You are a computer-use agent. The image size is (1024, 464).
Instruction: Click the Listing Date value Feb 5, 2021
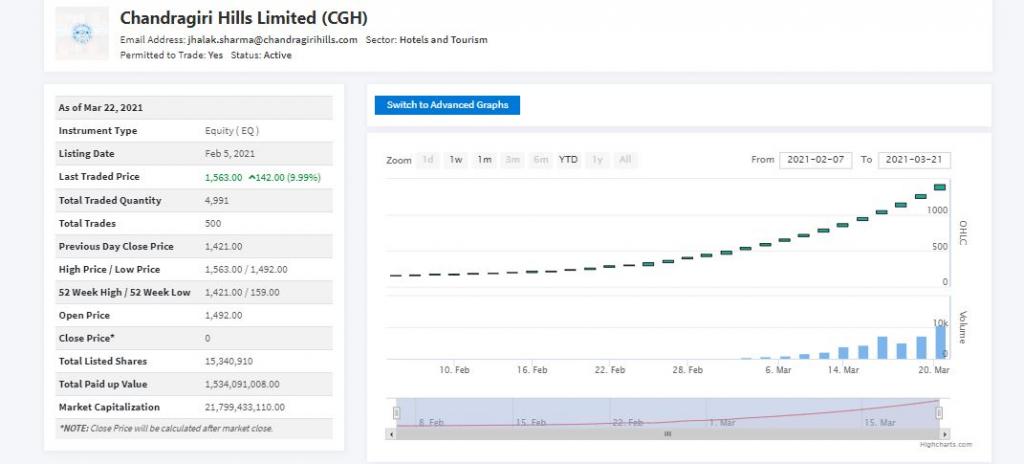pyautogui.click(x=230, y=154)
